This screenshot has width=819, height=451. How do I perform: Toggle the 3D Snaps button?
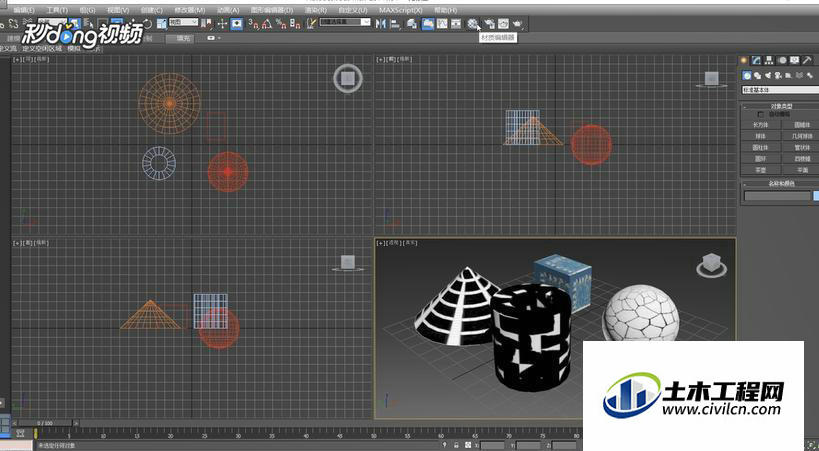coord(253,24)
